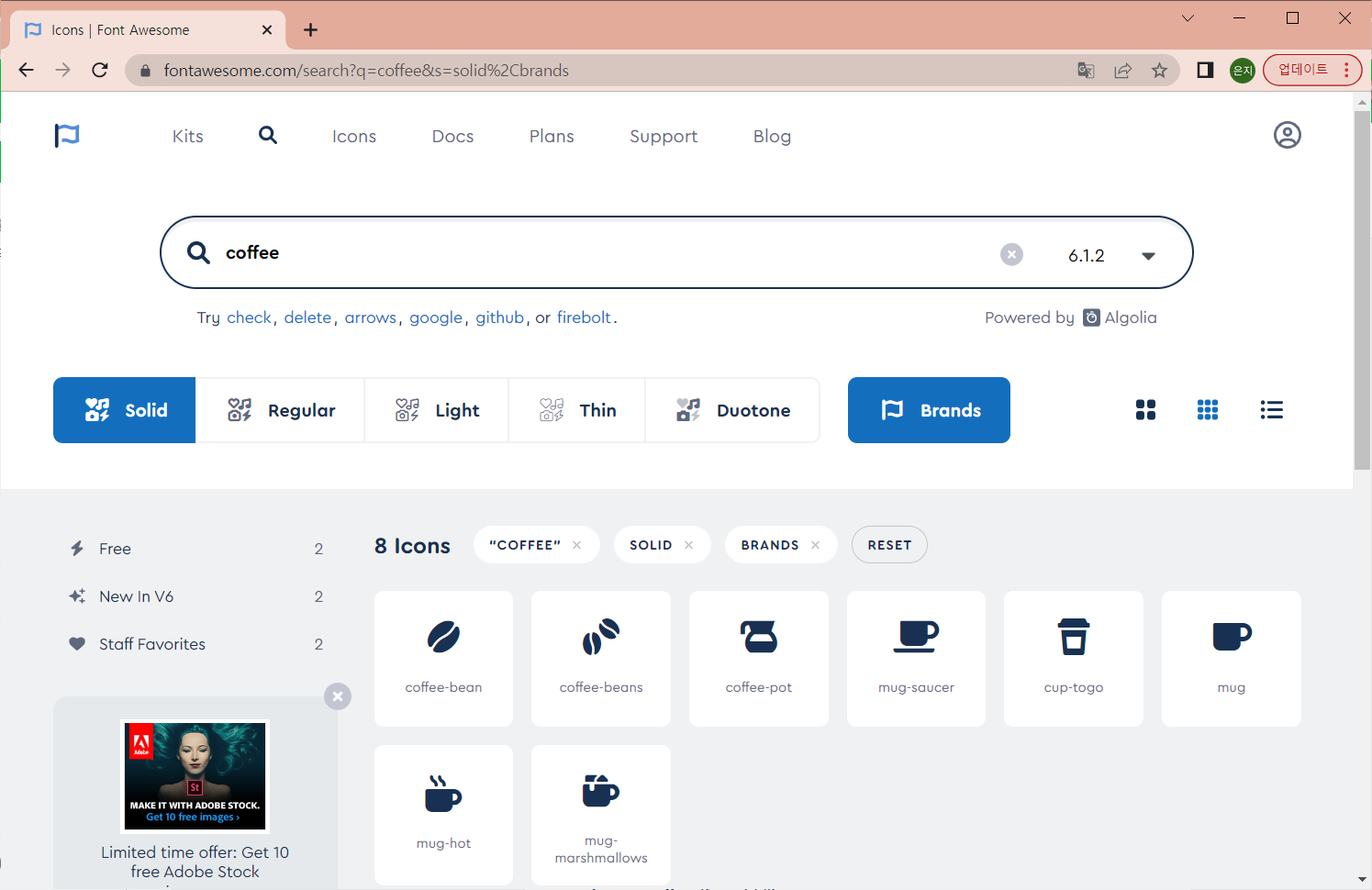Screen dimensions: 1372x890
Task: Share this page from address bar
Action: pos(1122,71)
